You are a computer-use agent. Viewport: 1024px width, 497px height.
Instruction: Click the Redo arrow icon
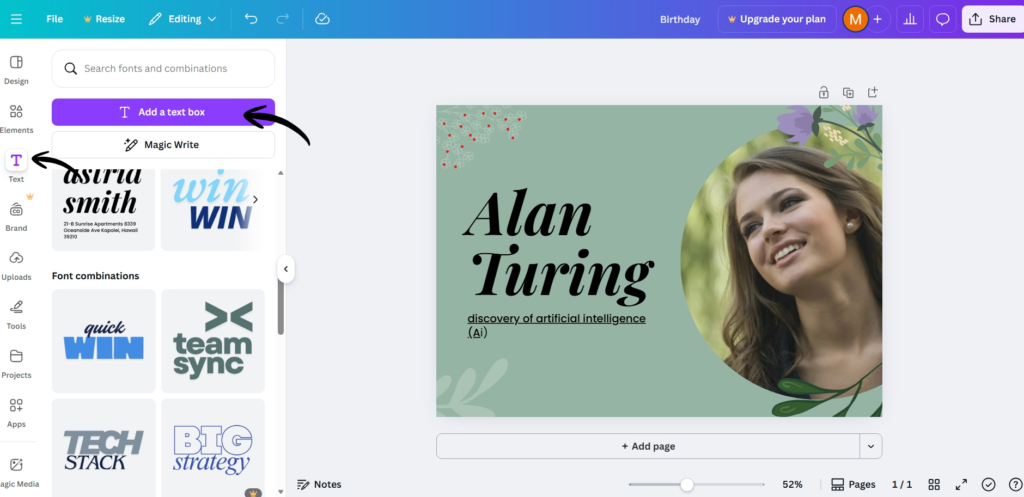283,19
